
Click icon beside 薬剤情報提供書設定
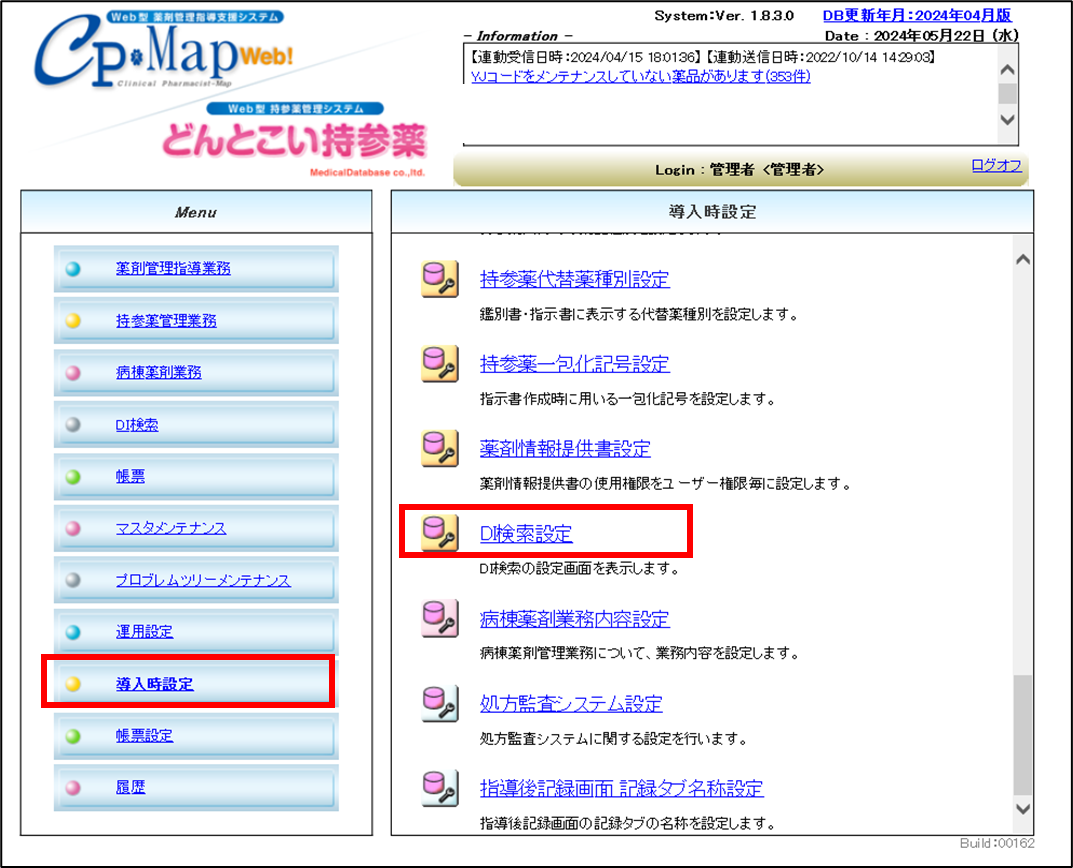(x=438, y=449)
